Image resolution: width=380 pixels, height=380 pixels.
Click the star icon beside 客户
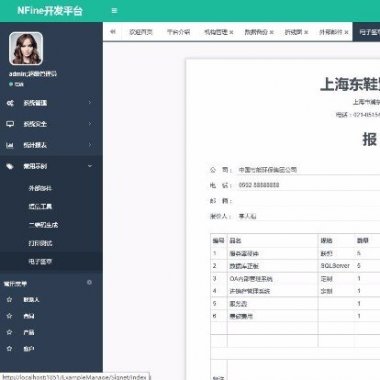9,349
